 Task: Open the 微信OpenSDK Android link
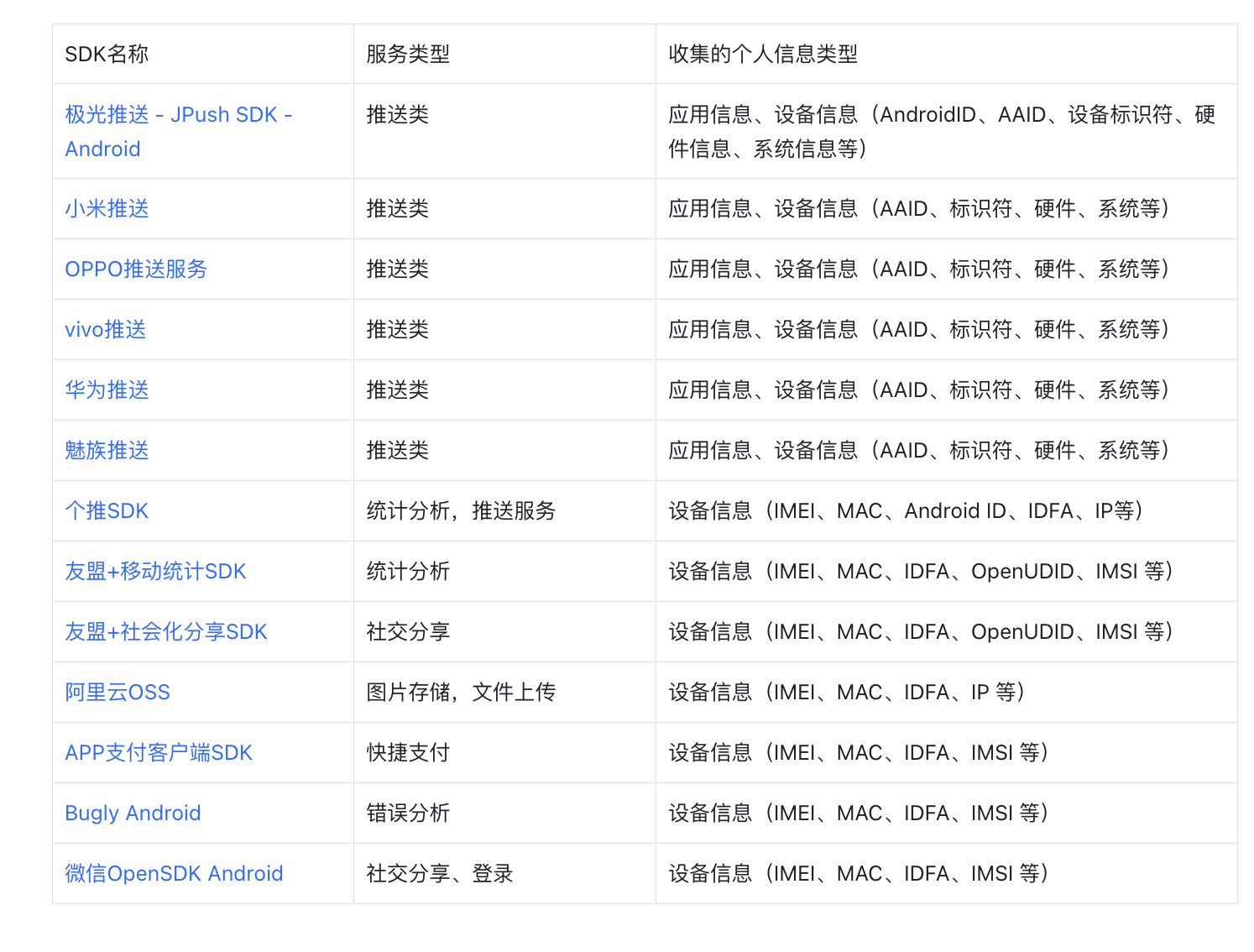coord(174,873)
